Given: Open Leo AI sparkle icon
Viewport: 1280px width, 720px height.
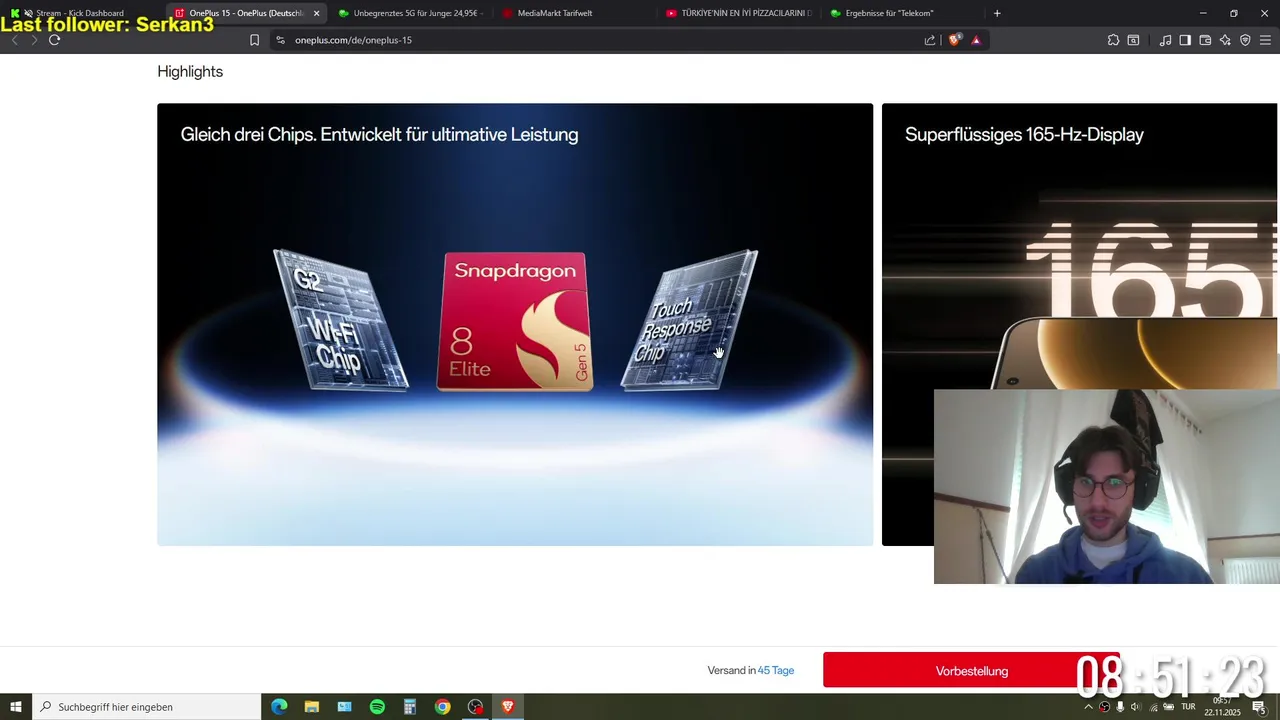Looking at the screenshot, I should 1225,40.
